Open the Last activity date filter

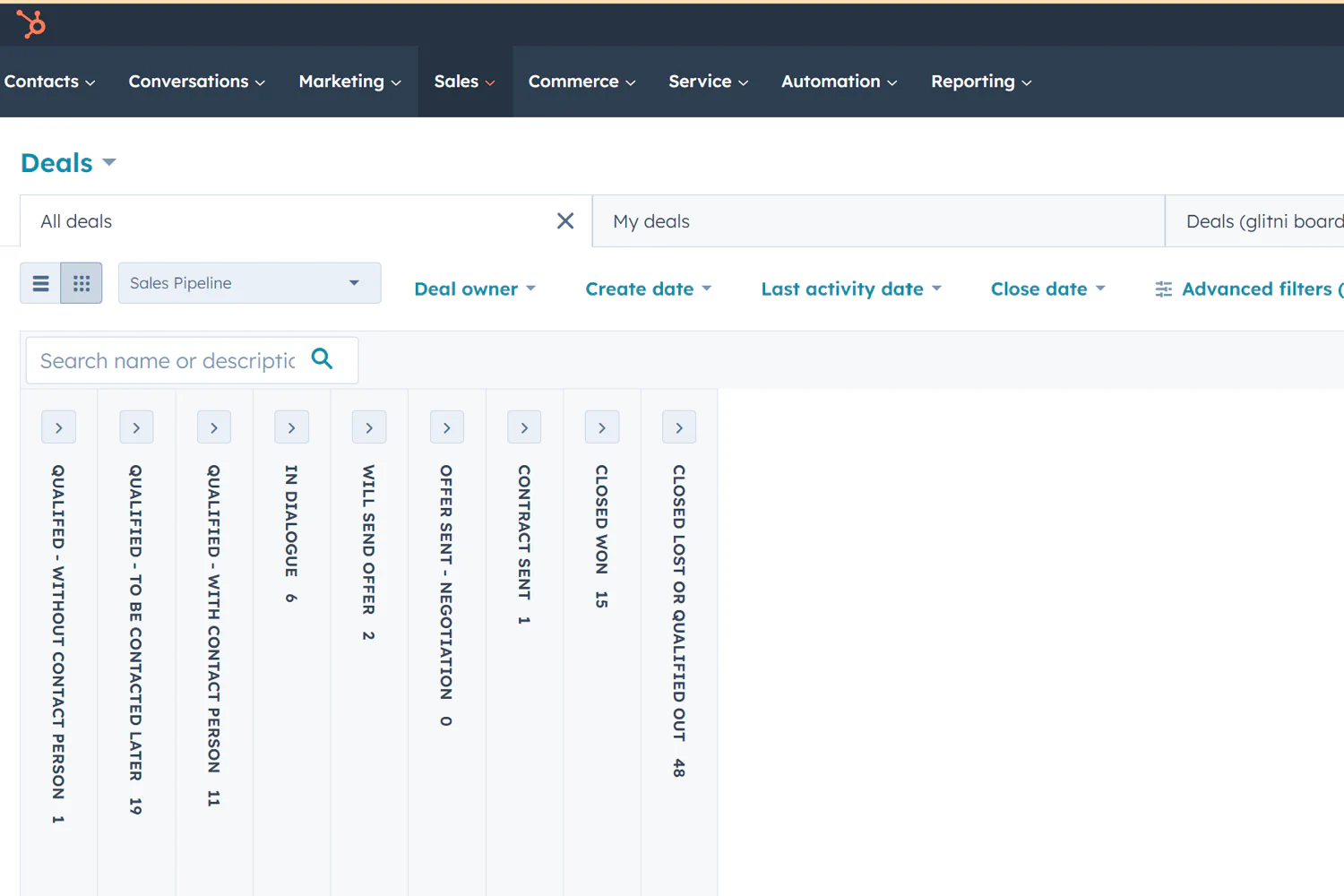(x=849, y=289)
